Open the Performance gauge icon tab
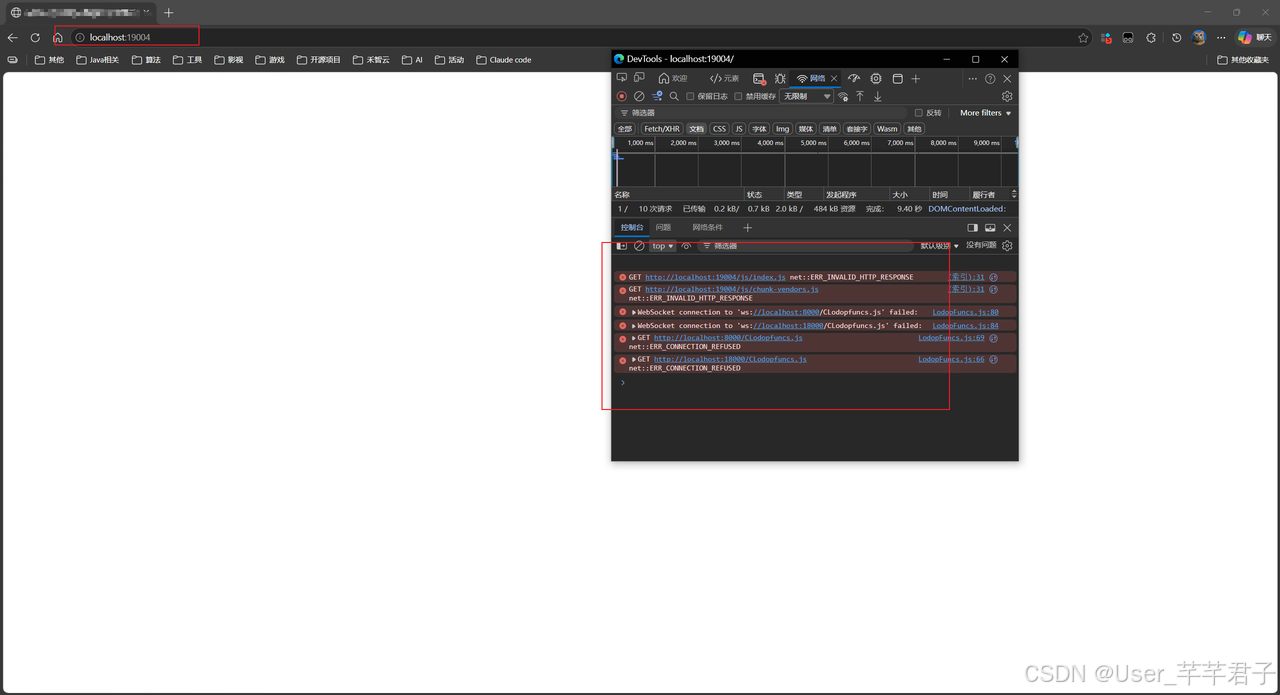This screenshot has height=695, width=1280. (x=853, y=78)
